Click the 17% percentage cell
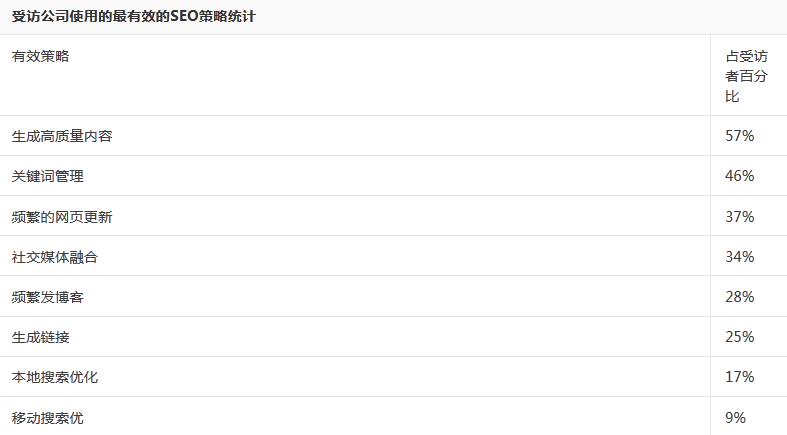 pyautogui.click(x=739, y=377)
